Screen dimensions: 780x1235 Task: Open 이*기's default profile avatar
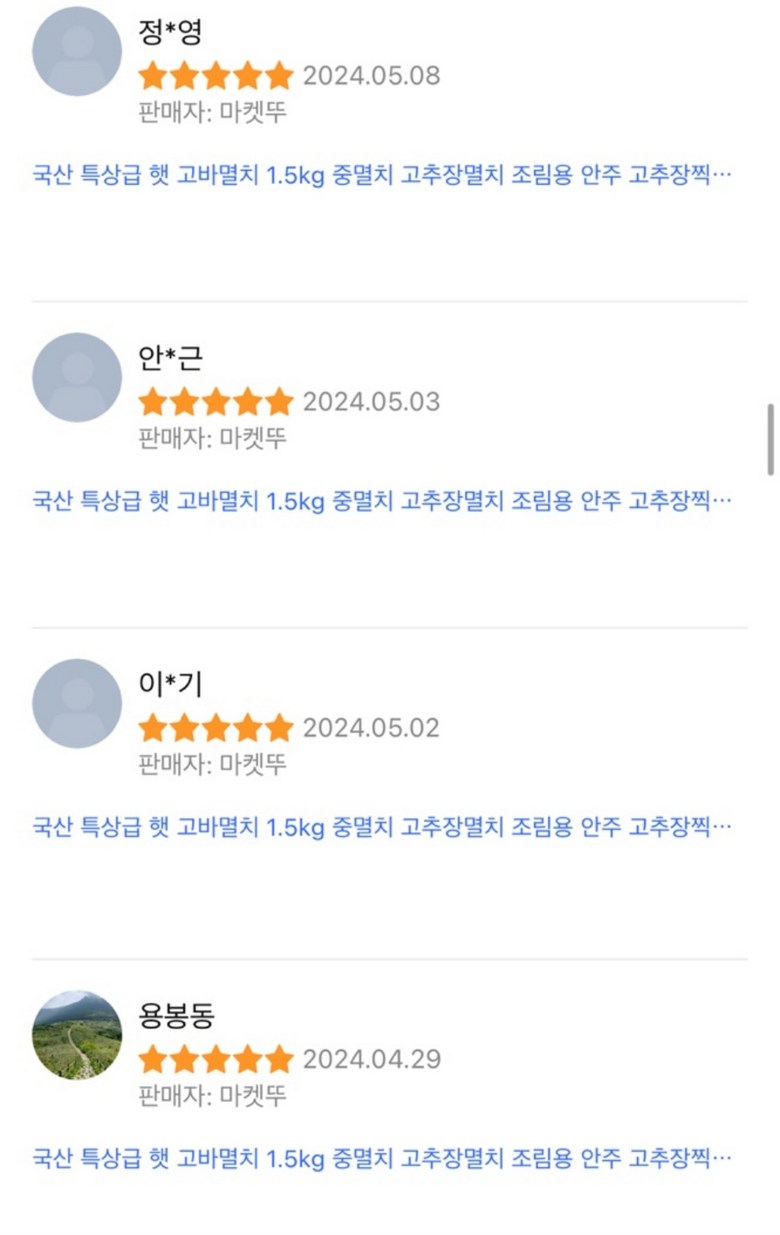tap(77, 703)
